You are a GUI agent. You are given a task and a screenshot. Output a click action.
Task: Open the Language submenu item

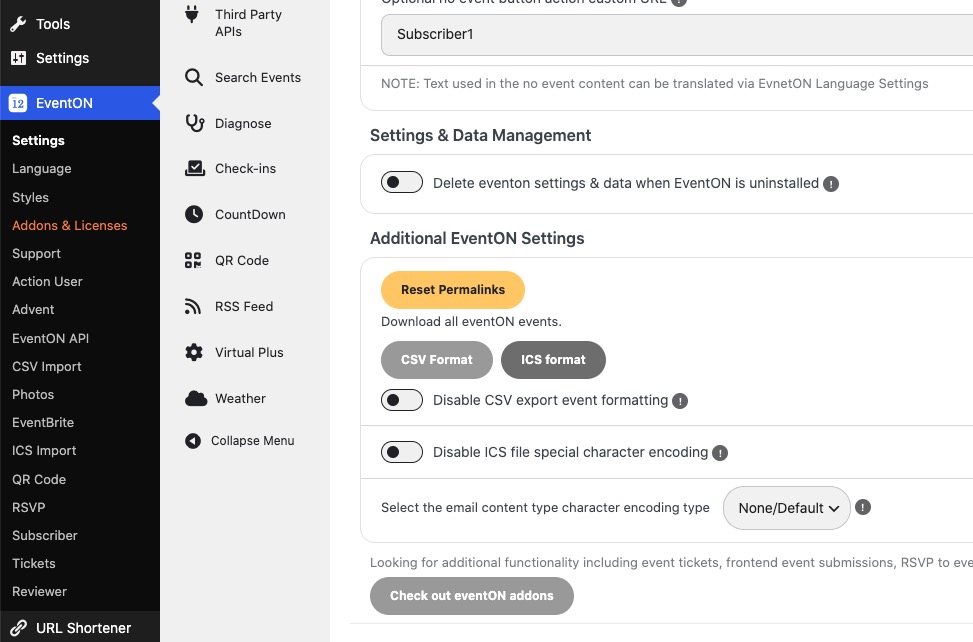tap(42, 169)
